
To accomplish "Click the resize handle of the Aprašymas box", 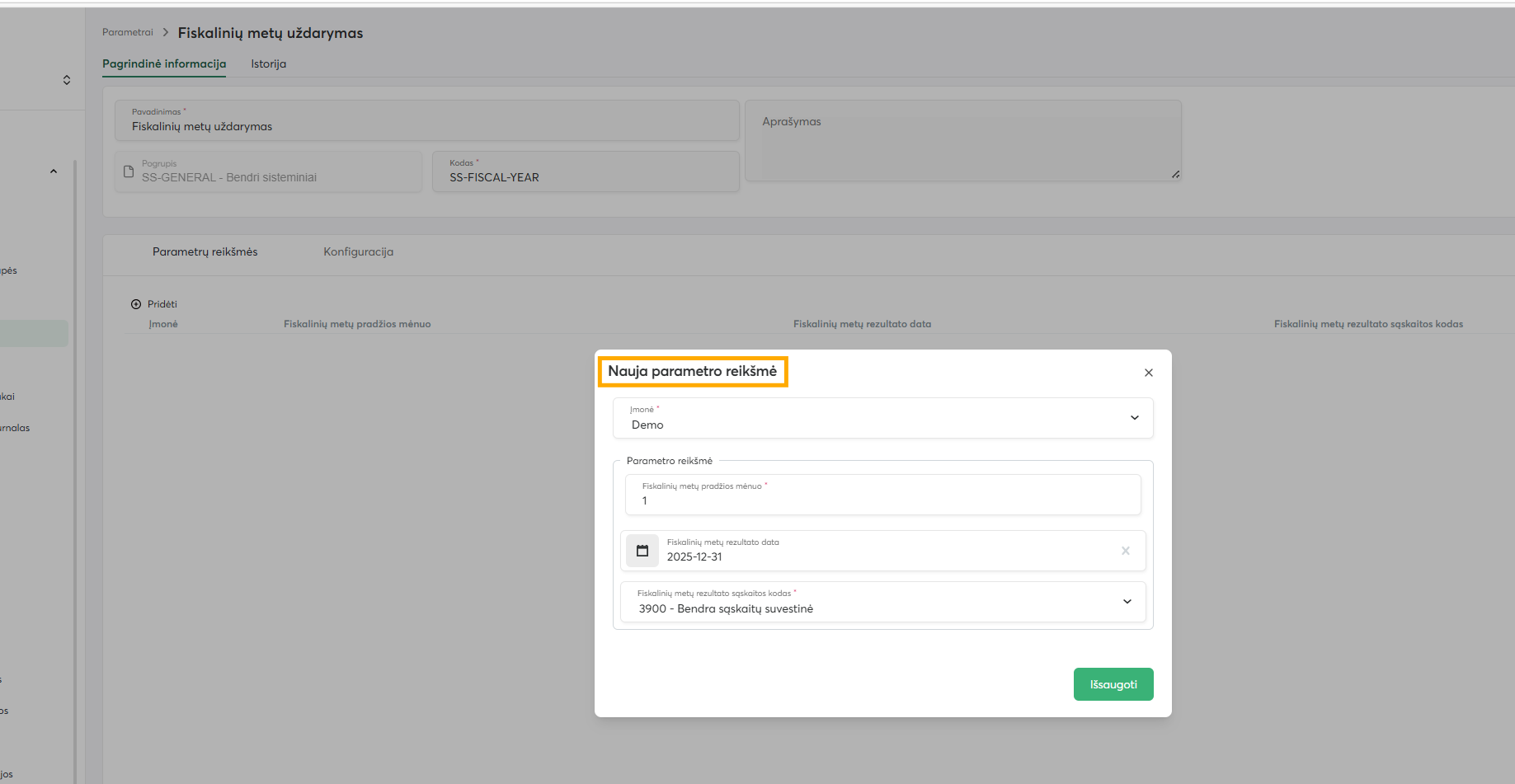I will pyautogui.click(x=1175, y=175).
